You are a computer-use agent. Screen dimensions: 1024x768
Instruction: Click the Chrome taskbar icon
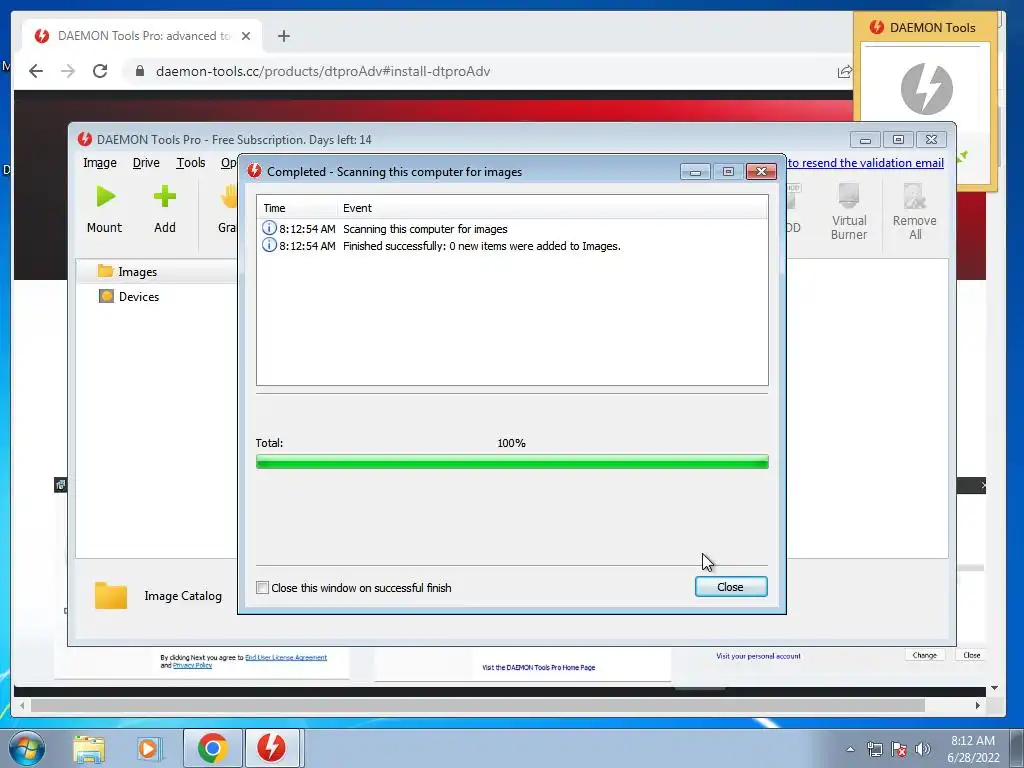(212, 748)
